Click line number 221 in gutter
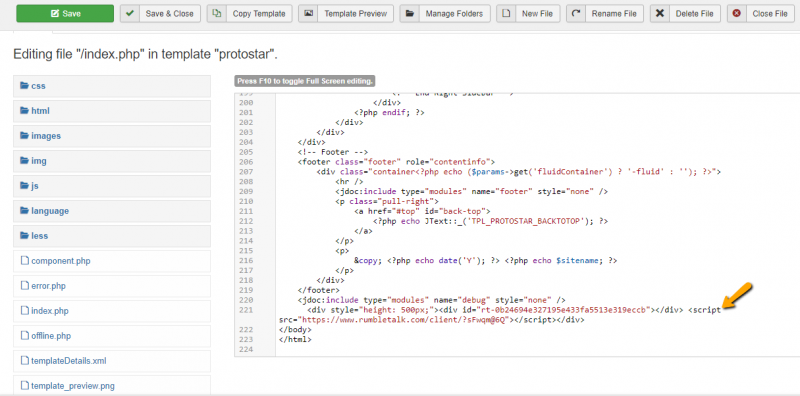Image resolution: width=800 pixels, height=396 pixels. click(x=246, y=310)
